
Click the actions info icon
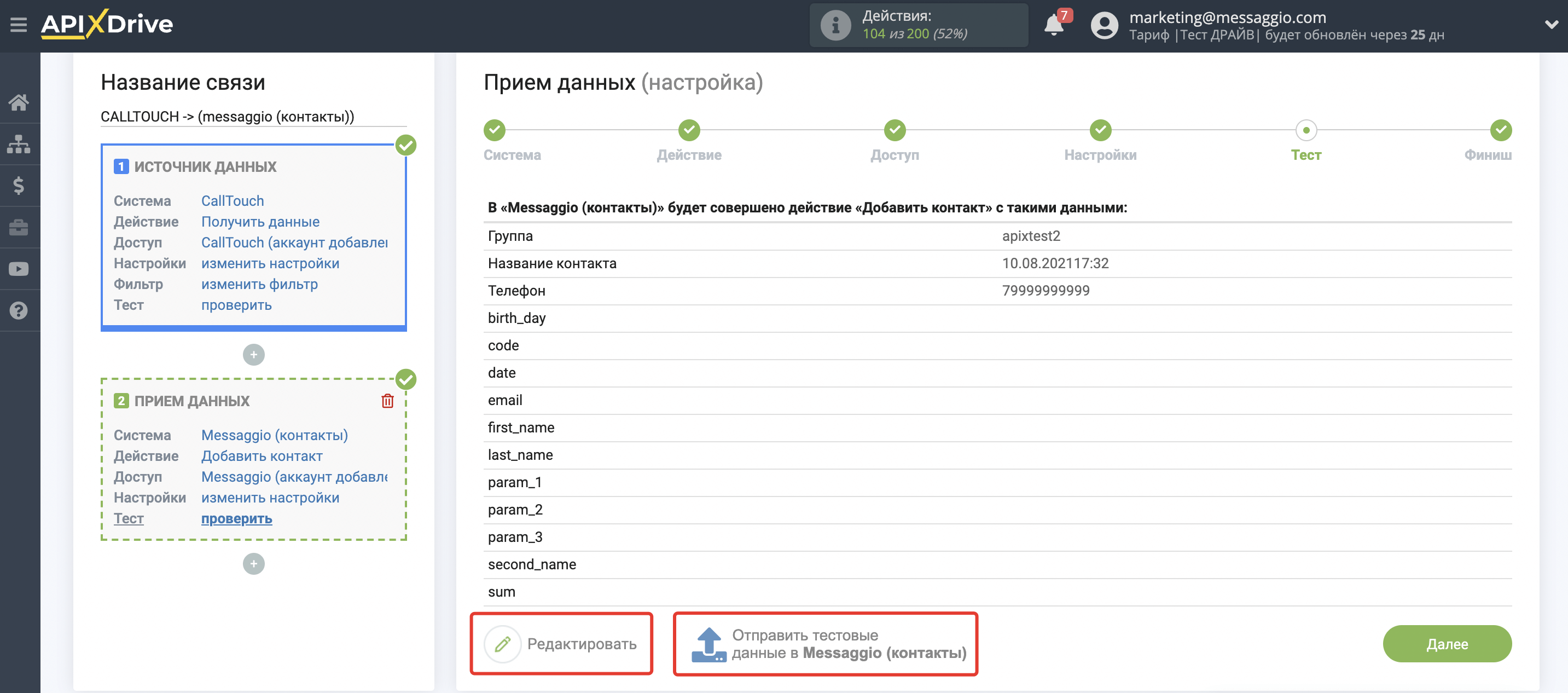(835, 26)
